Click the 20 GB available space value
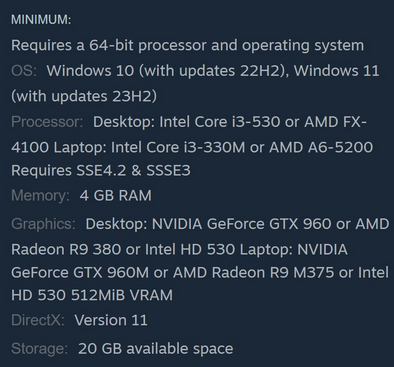Image resolution: width=394 pixels, height=367 pixels. coord(156,349)
